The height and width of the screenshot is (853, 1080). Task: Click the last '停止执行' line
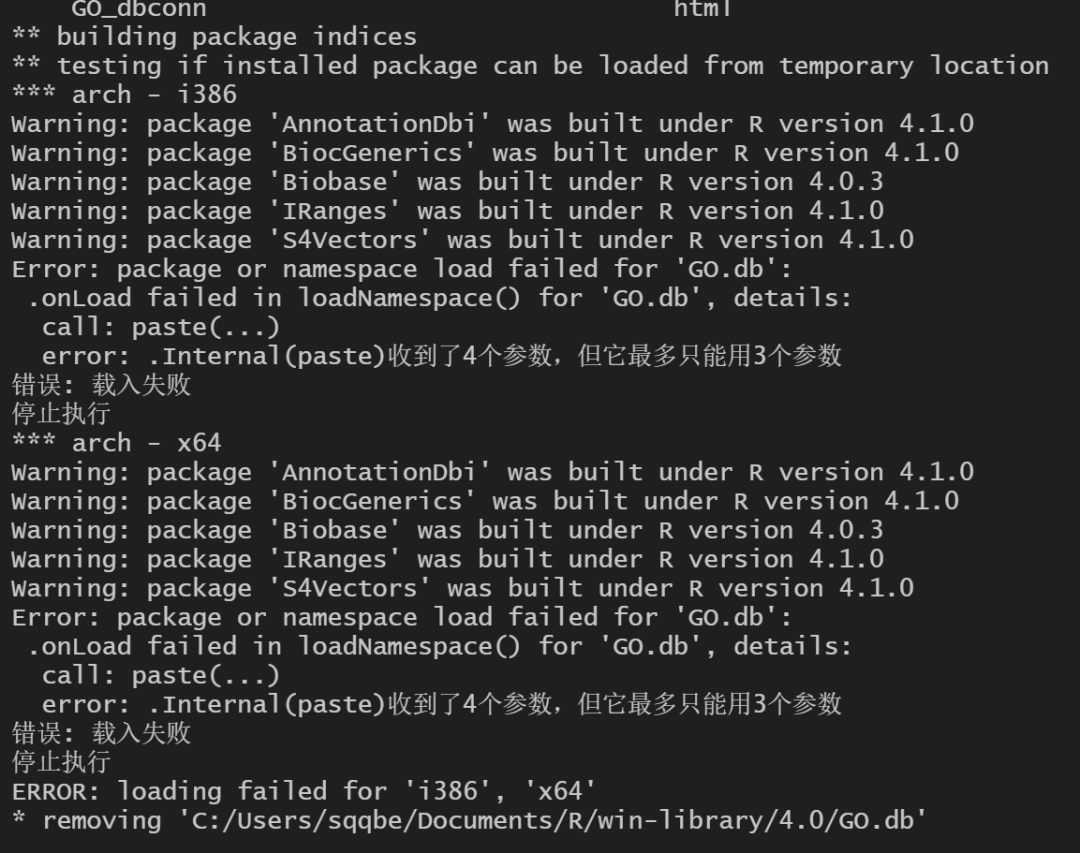[61, 762]
